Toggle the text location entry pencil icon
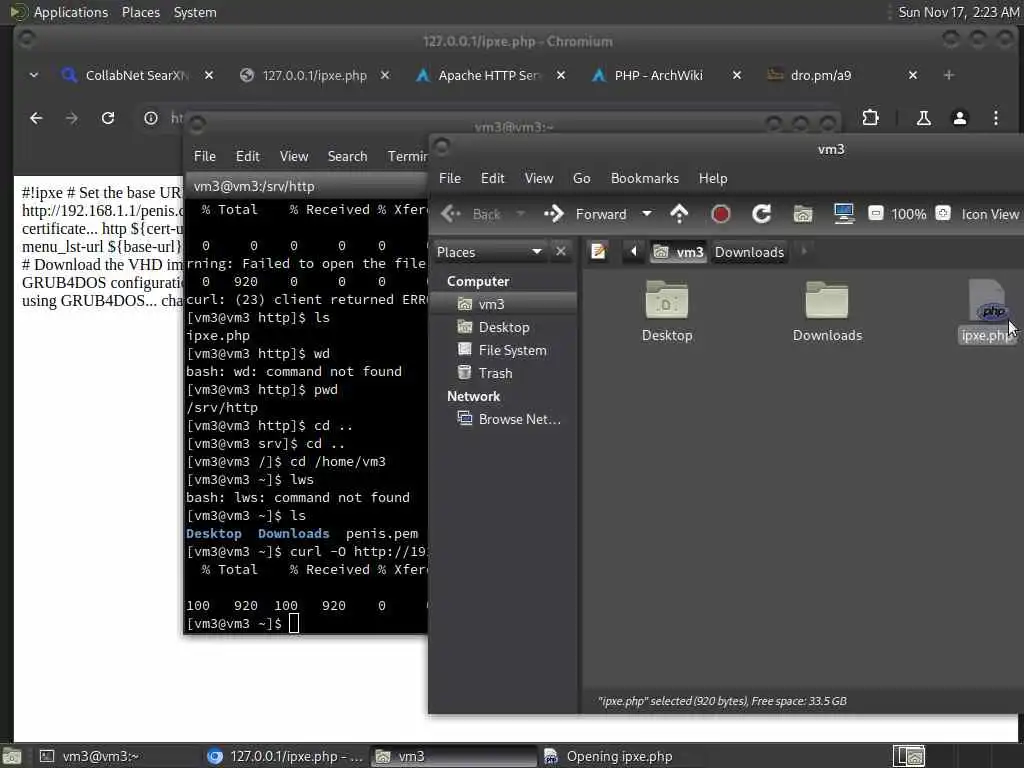1024x768 pixels. pyautogui.click(x=598, y=251)
